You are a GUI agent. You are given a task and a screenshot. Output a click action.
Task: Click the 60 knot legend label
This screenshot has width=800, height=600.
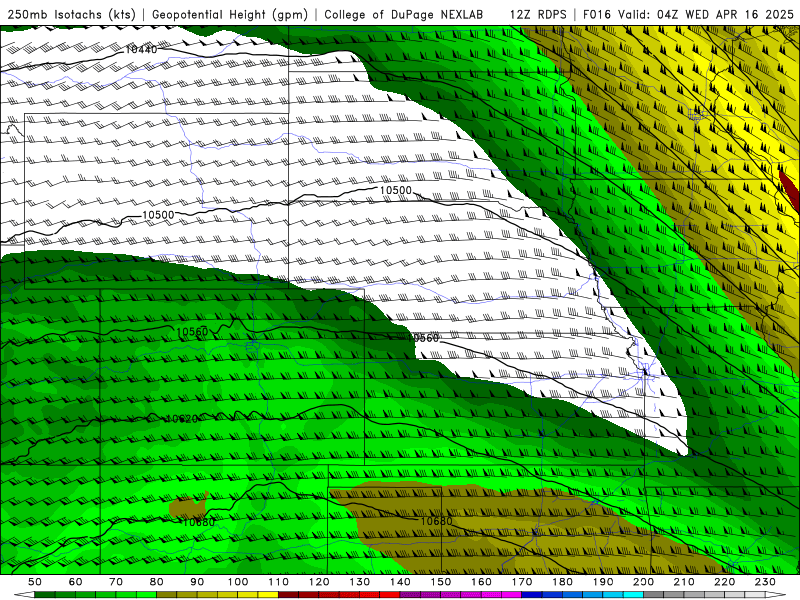click(76, 582)
